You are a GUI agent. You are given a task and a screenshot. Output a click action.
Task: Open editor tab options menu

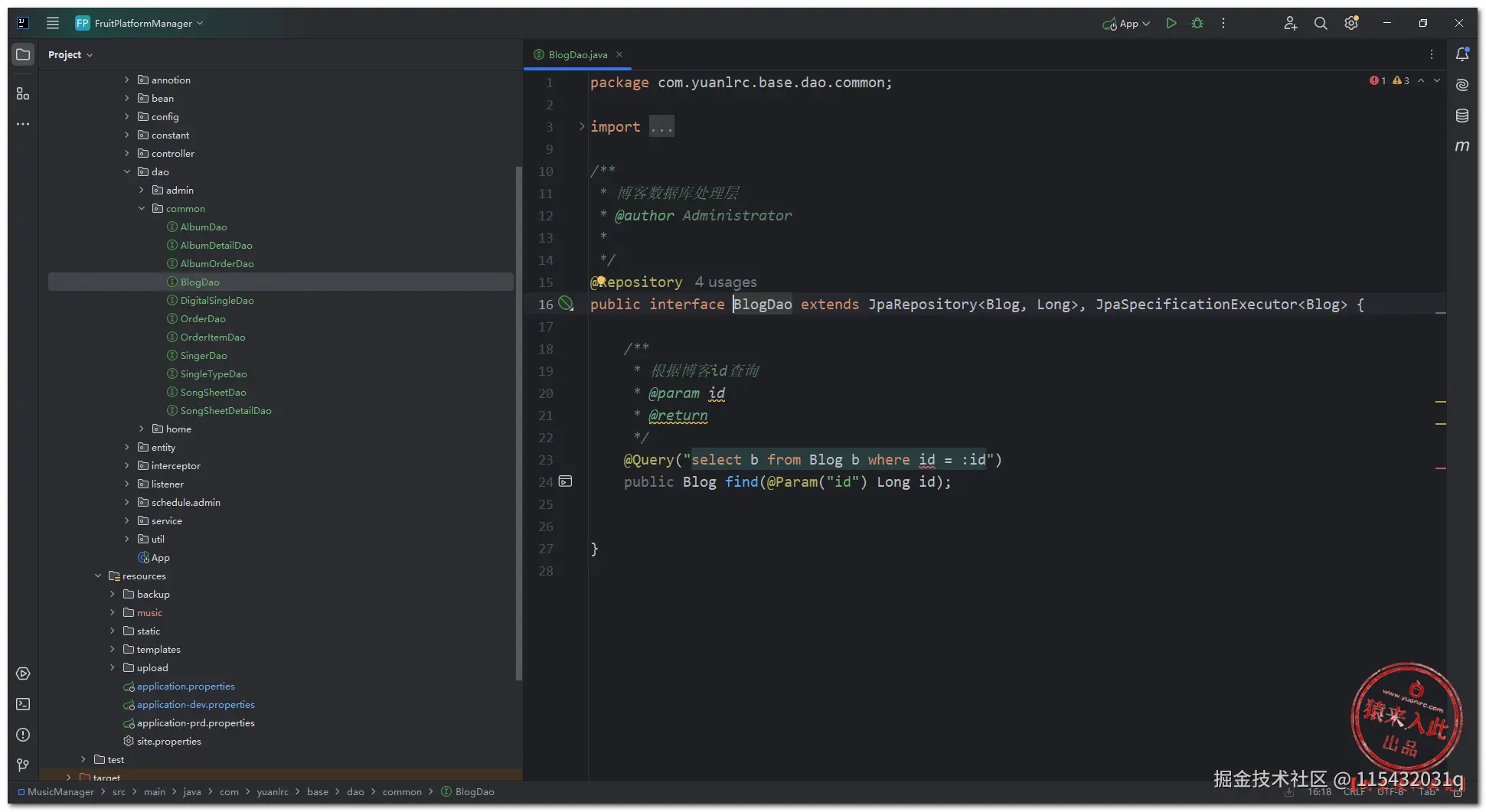[x=1431, y=54]
